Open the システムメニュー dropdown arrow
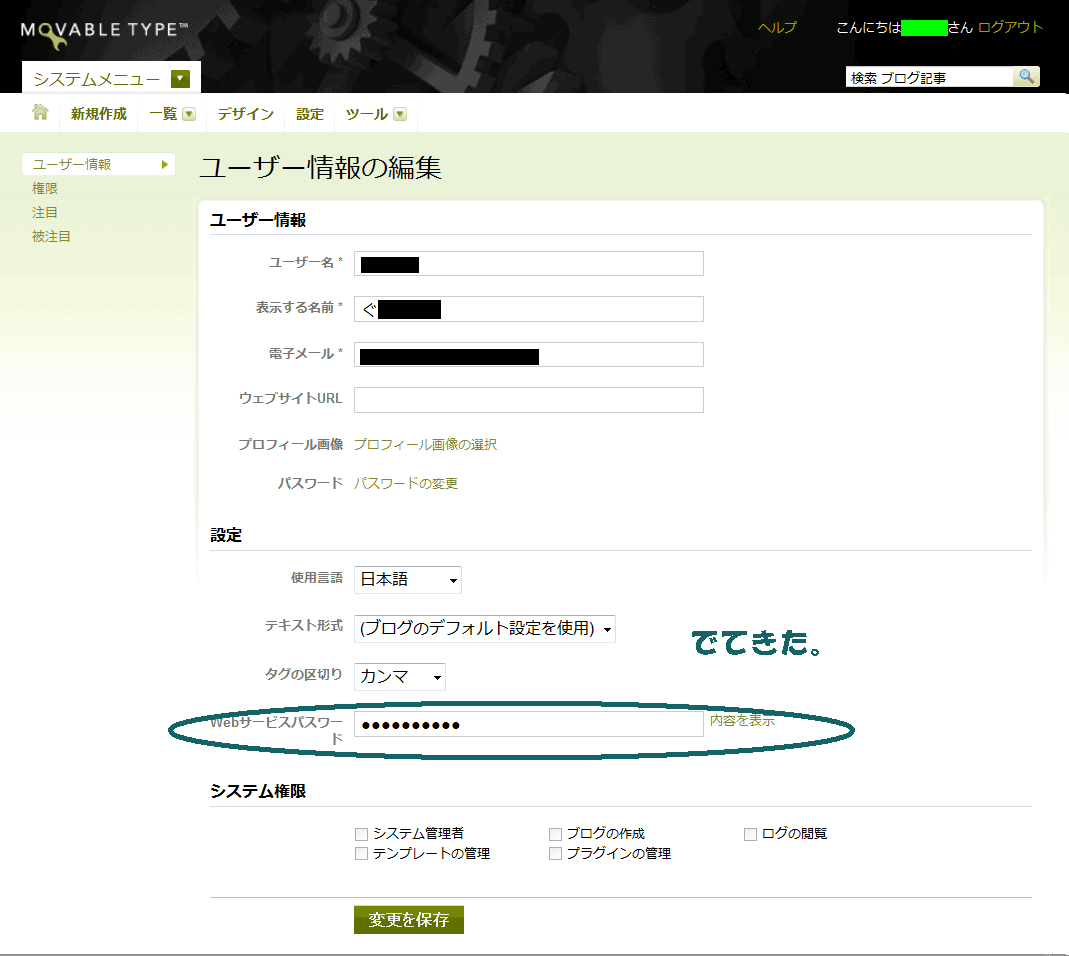Image resolution: width=1069 pixels, height=956 pixels. coord(180,79)
